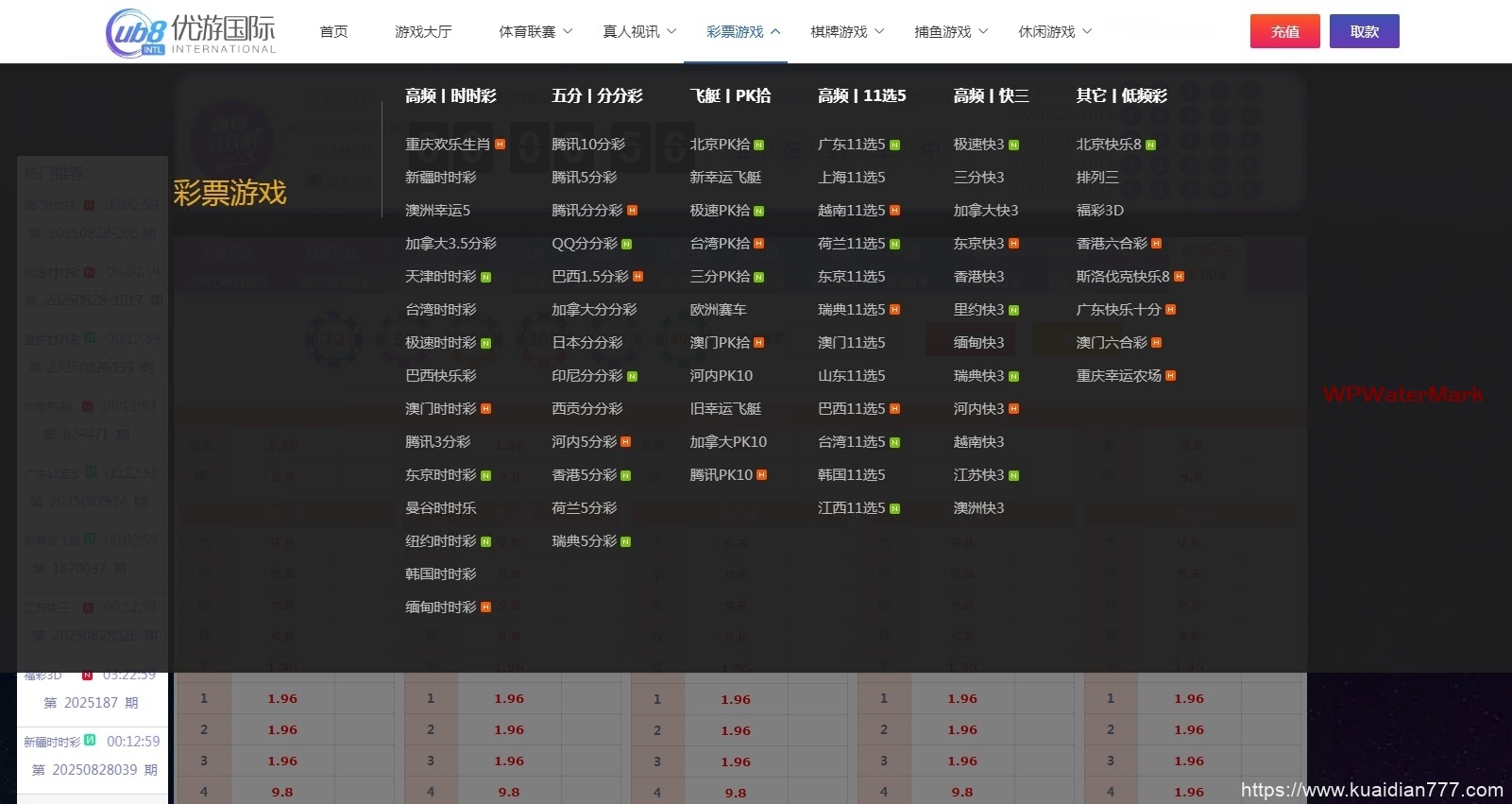This screenshot has height=804, width=1512.
Task: Click the green badge next to 北京PK拾
Action: [x=758, y=145]
